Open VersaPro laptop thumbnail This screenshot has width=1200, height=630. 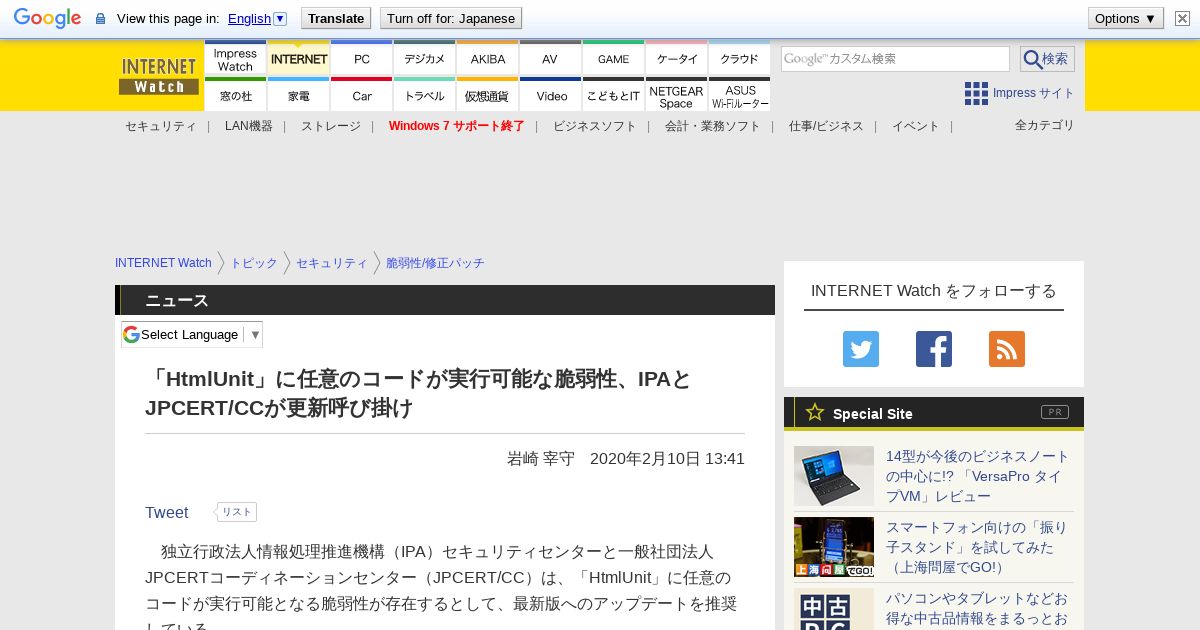[834, 476]
